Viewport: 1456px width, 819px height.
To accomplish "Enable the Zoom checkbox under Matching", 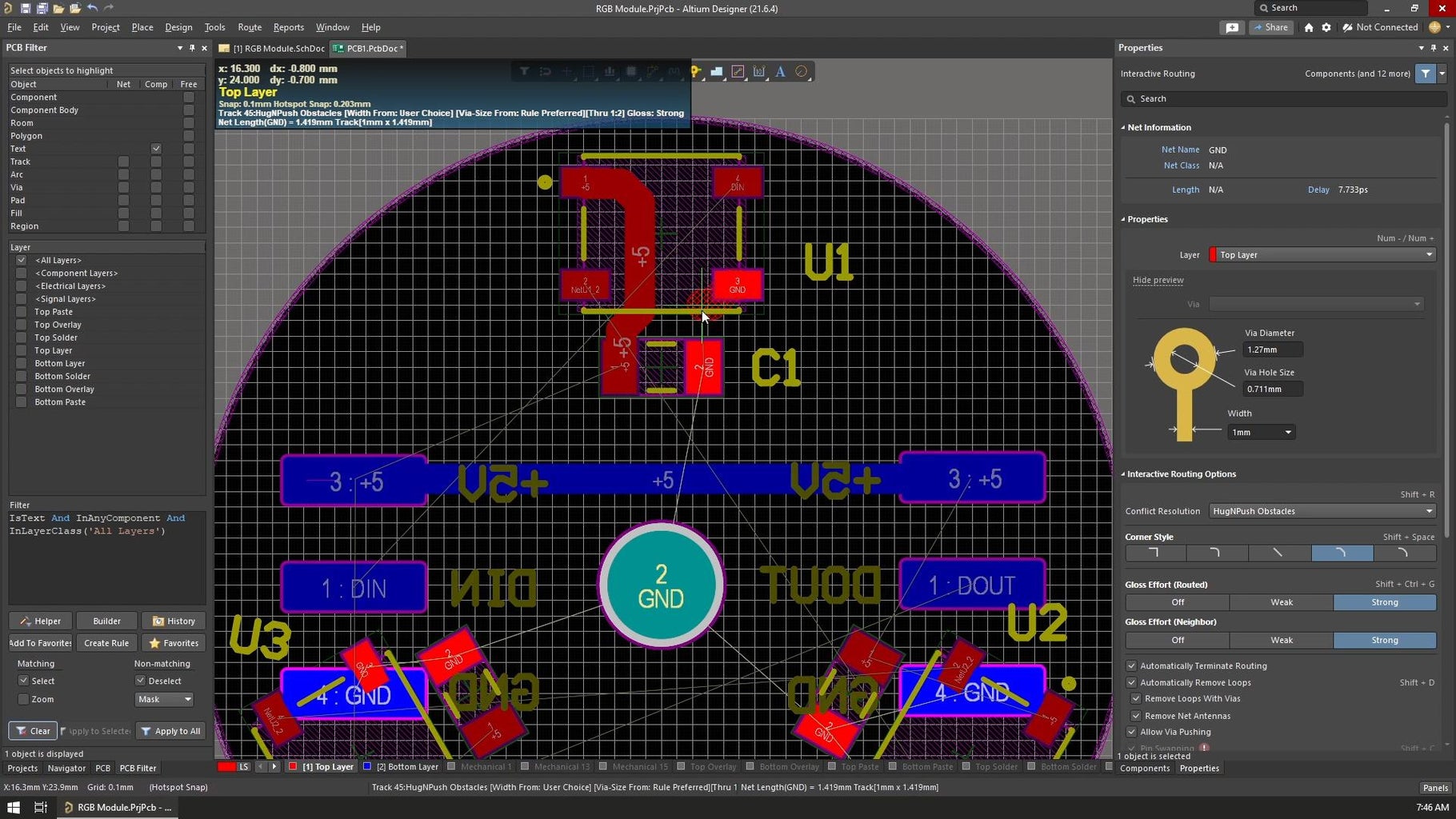I will (24, 699).
